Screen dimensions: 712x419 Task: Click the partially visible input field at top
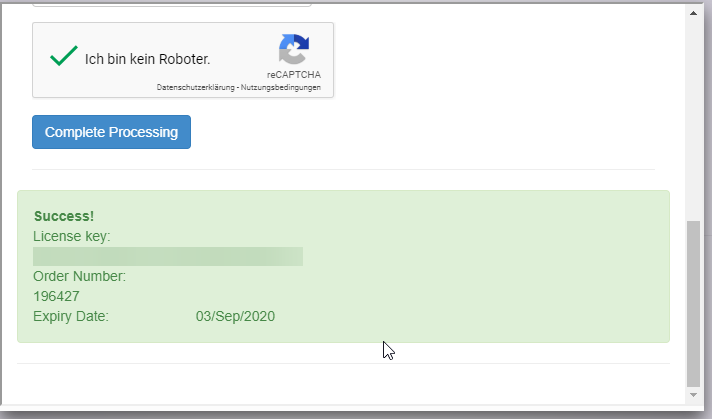[x=170, y=4]
